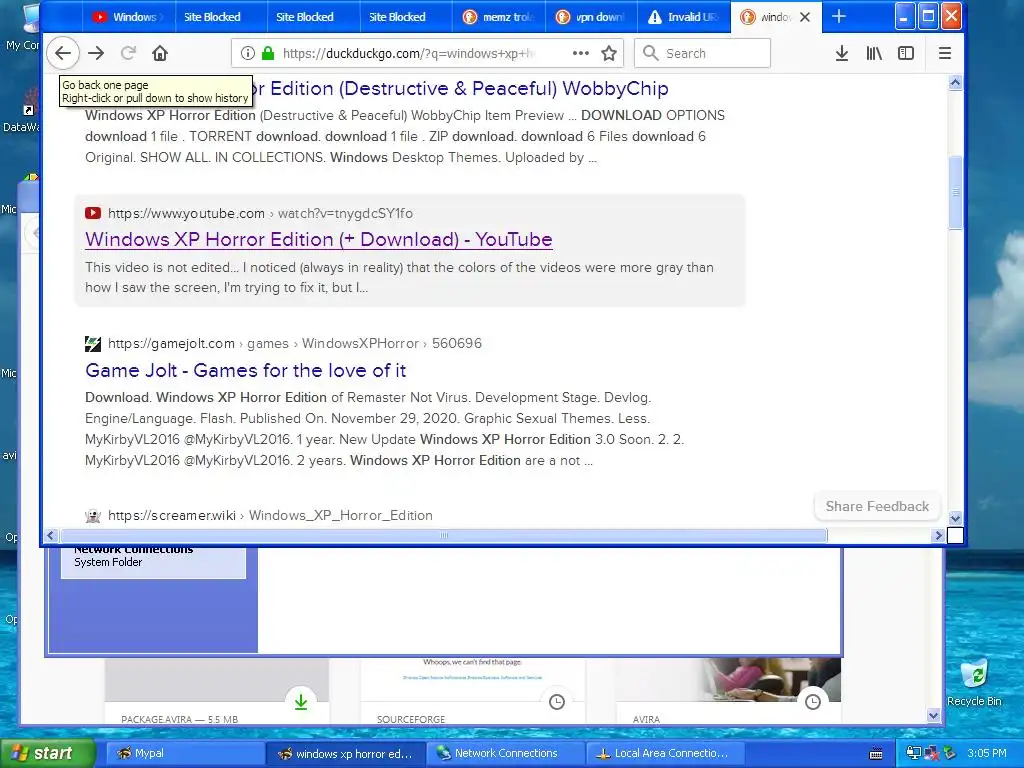The height and width of the screenshot is (768, 1024).
Task: Click the Game Jolt favicon next to the result
Action: click(x=93, y=344)
